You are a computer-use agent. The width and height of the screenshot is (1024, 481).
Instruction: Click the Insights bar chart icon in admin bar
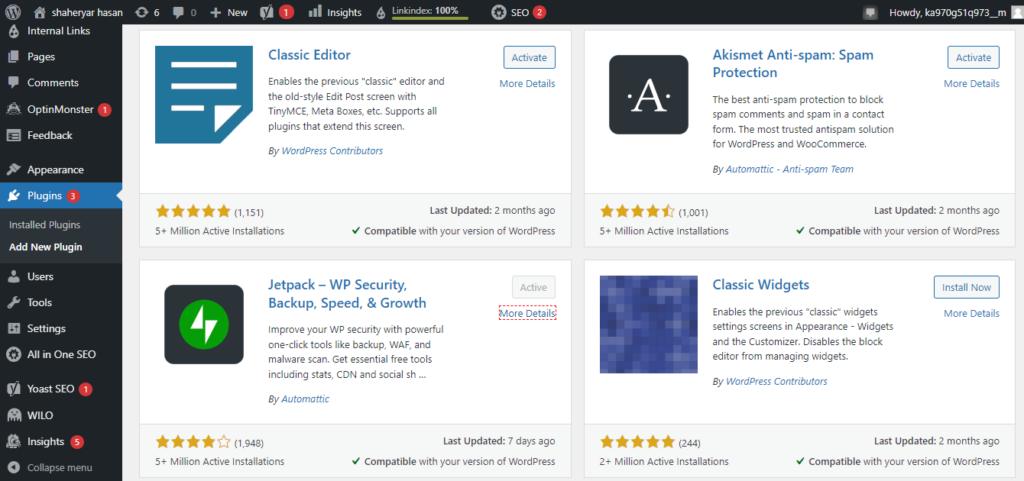314,11
